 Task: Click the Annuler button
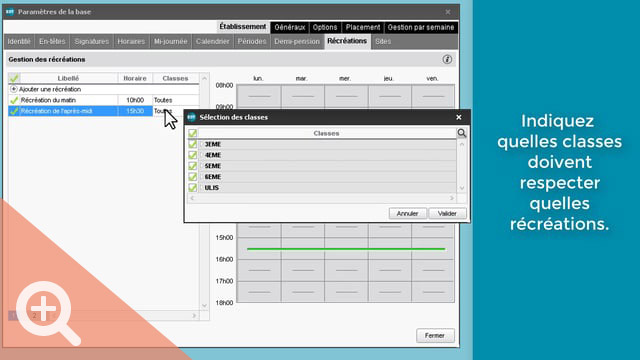[x=407, y=213]
